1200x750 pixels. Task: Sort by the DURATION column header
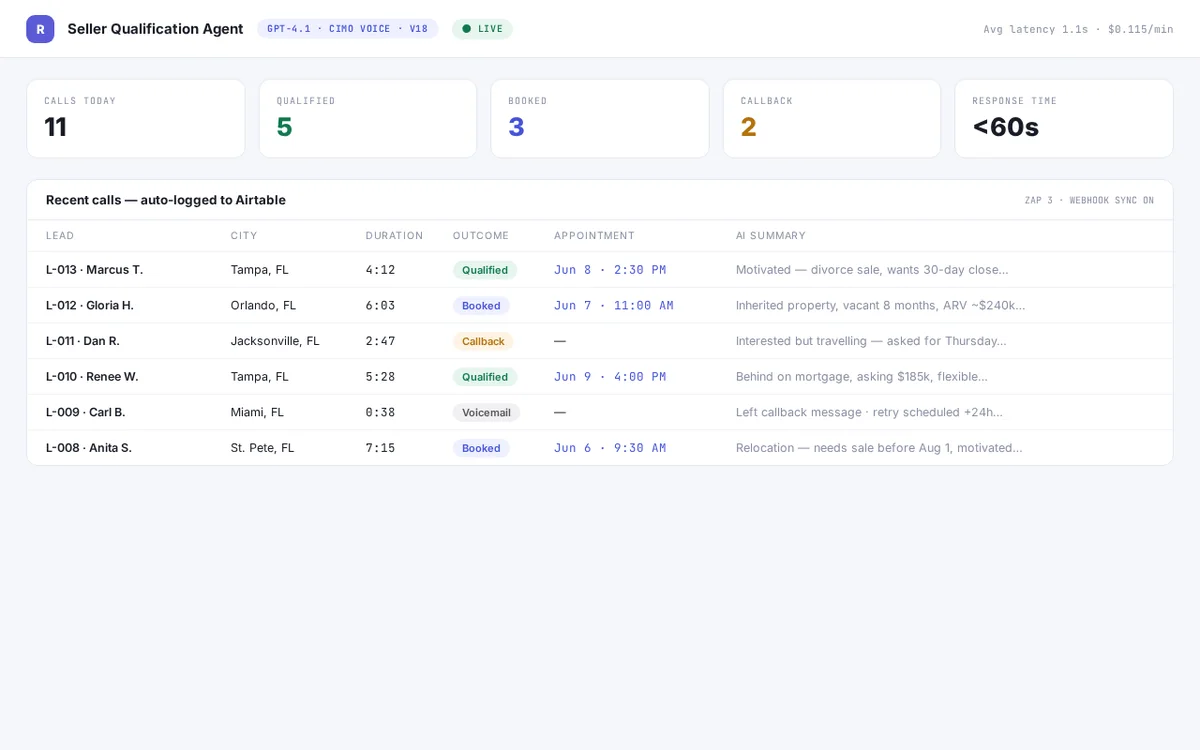(394, 236)
